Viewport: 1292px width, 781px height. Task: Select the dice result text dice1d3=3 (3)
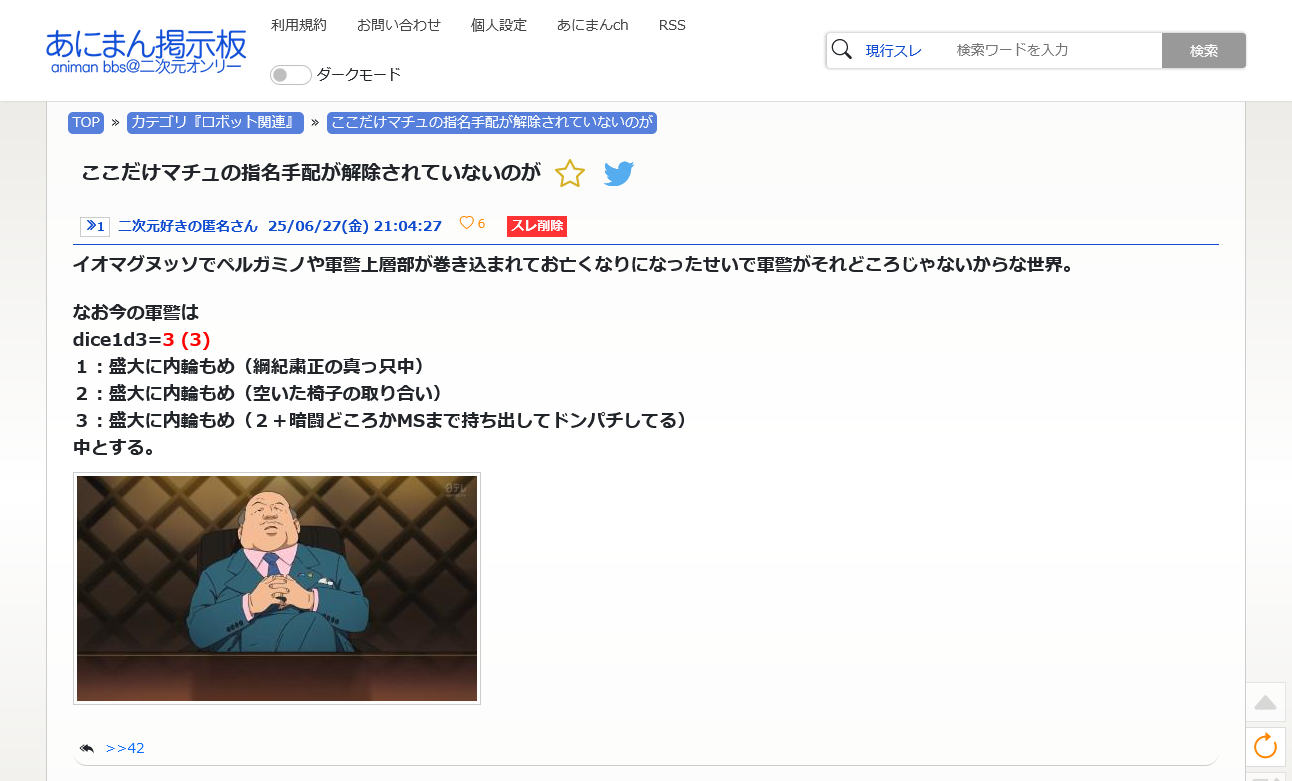tap(142, 339)
